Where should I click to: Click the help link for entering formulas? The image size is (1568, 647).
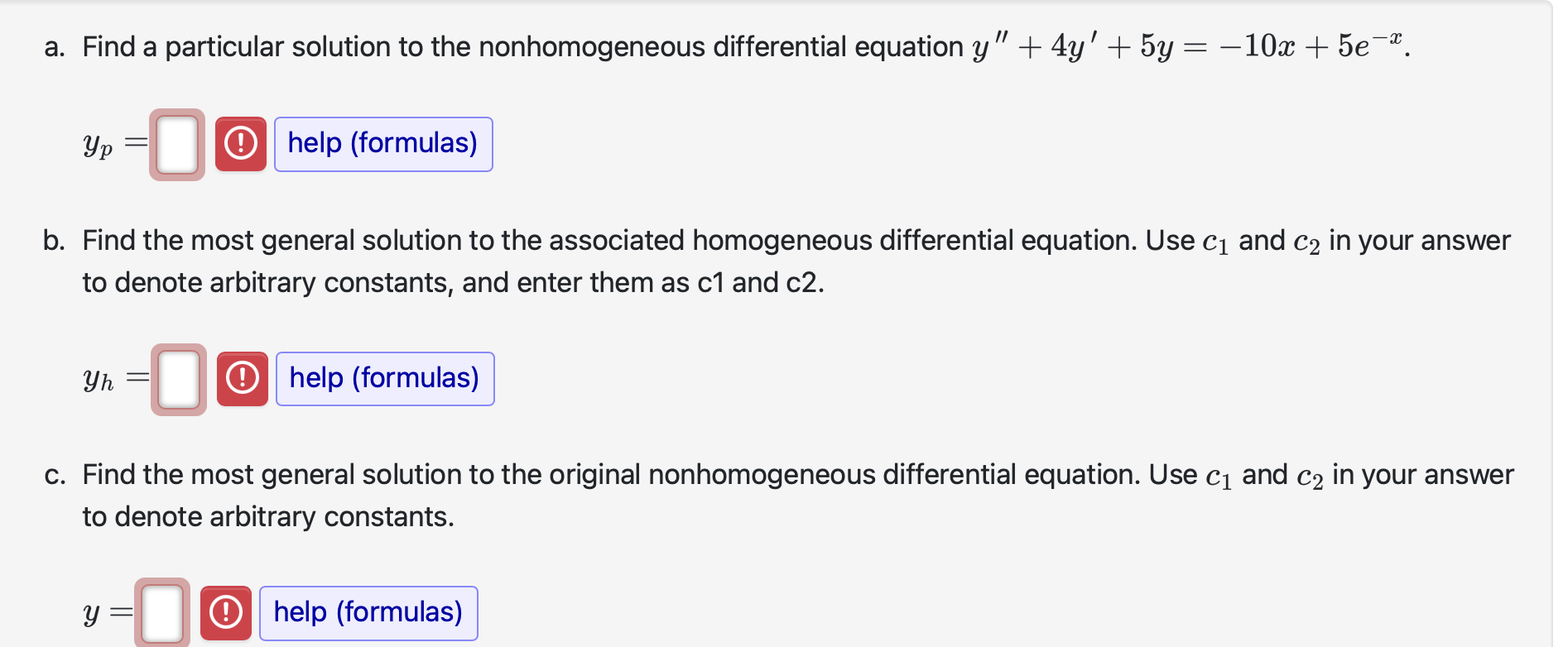382,143
